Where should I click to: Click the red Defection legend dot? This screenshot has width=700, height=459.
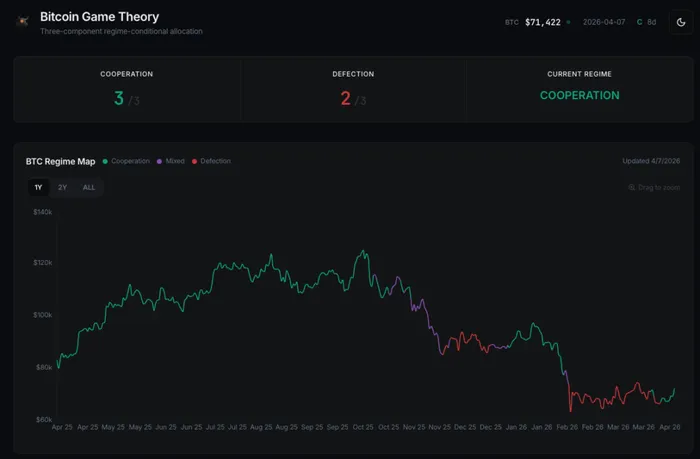[x=195, y=161]
